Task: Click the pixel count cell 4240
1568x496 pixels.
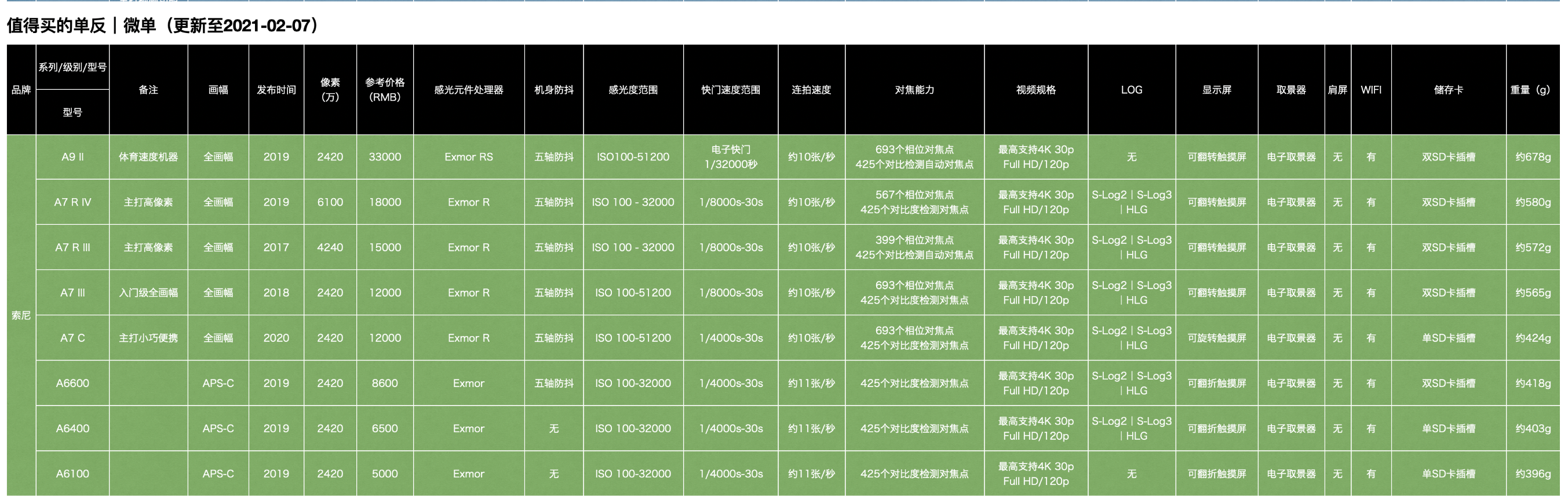Action: (x=330, y=247)
